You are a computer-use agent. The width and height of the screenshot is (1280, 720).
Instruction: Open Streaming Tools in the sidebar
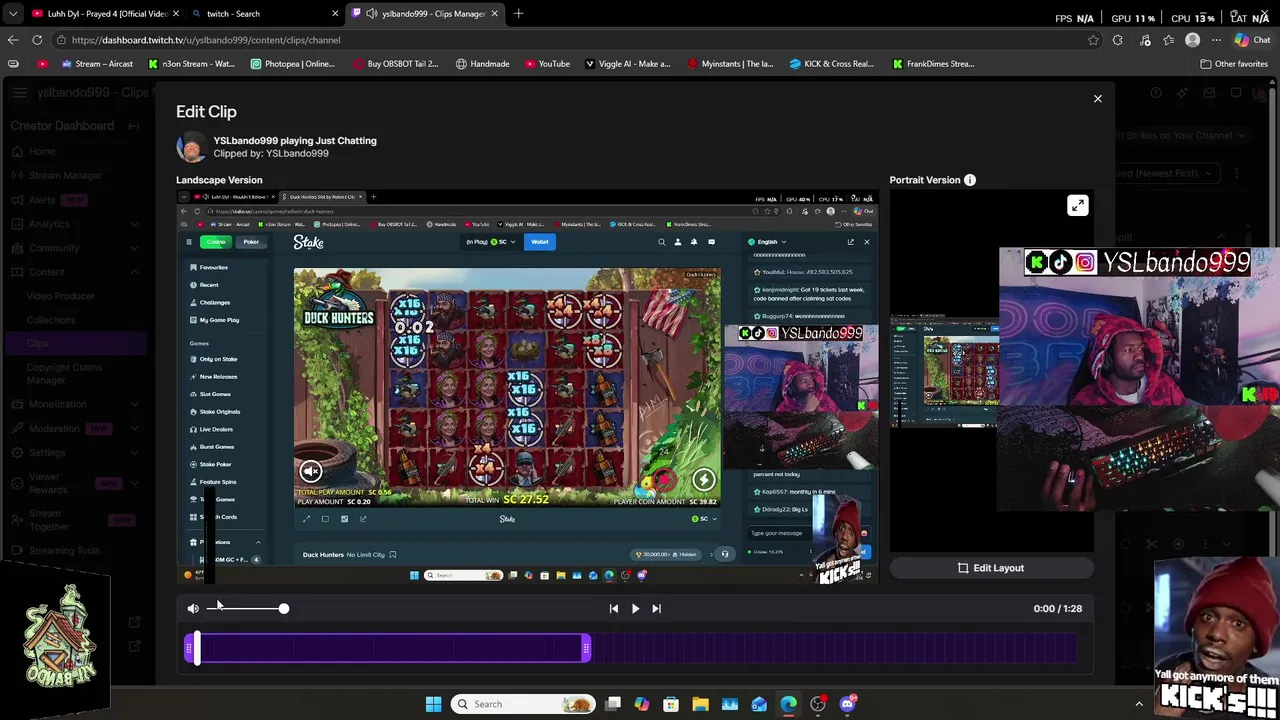click(64, 551)
